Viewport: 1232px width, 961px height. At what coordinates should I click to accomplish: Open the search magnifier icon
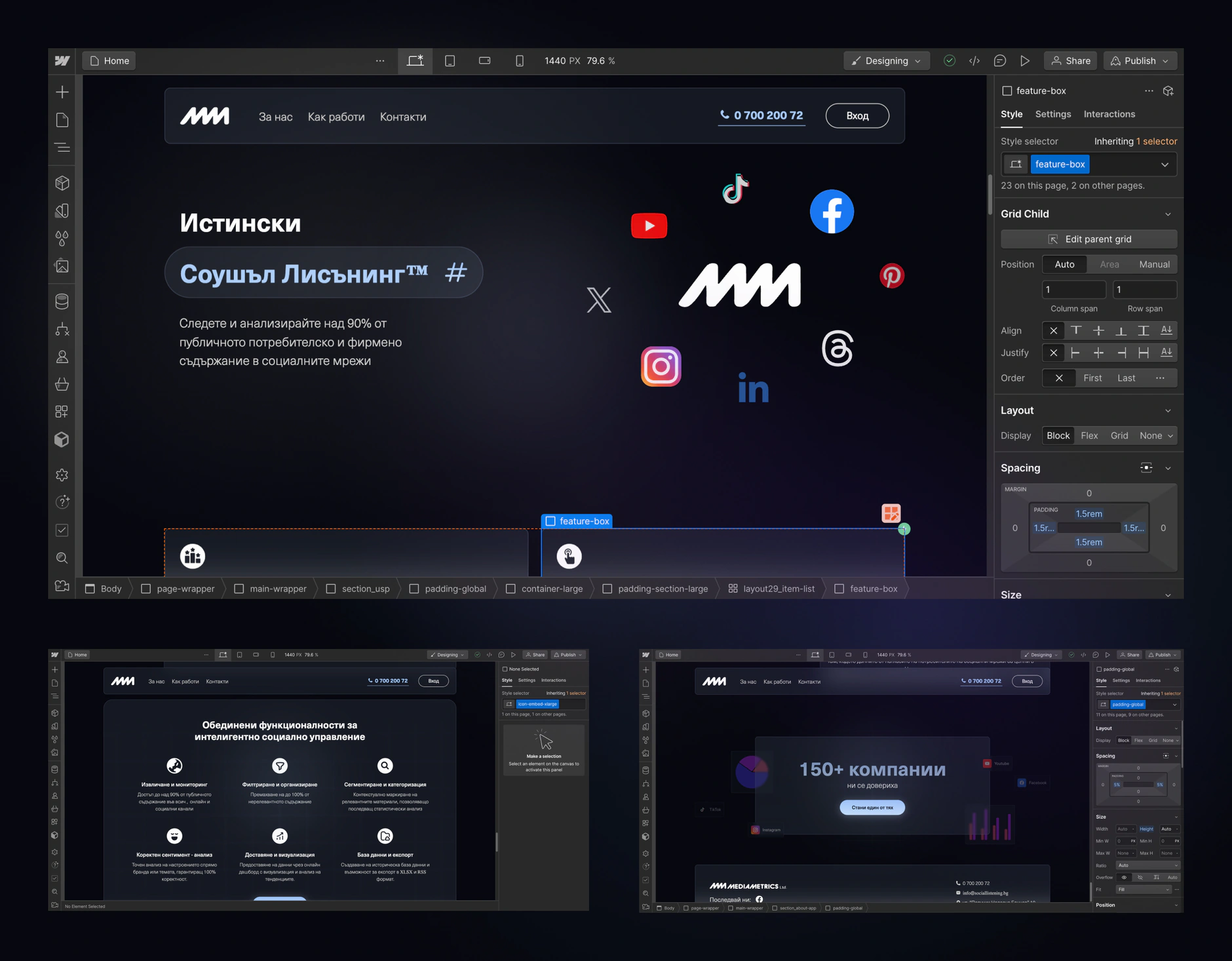point(62,558)
